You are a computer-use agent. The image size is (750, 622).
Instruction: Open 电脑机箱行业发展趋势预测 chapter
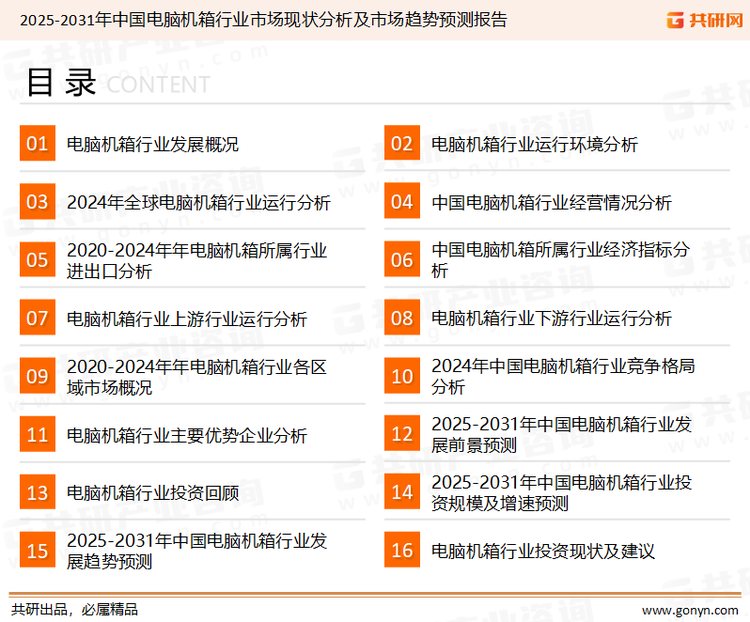point(197,551)
